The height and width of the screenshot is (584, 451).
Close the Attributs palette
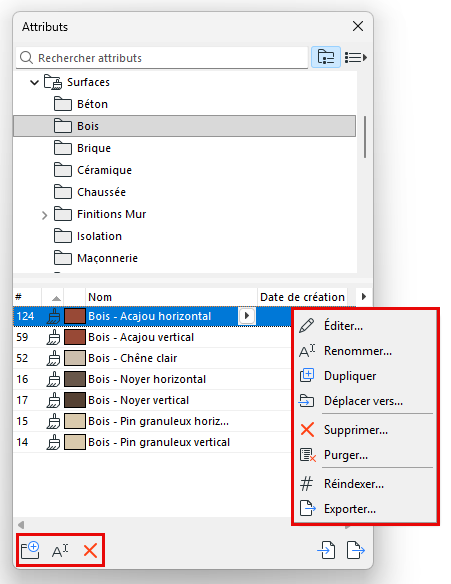[x=358, y=26]
